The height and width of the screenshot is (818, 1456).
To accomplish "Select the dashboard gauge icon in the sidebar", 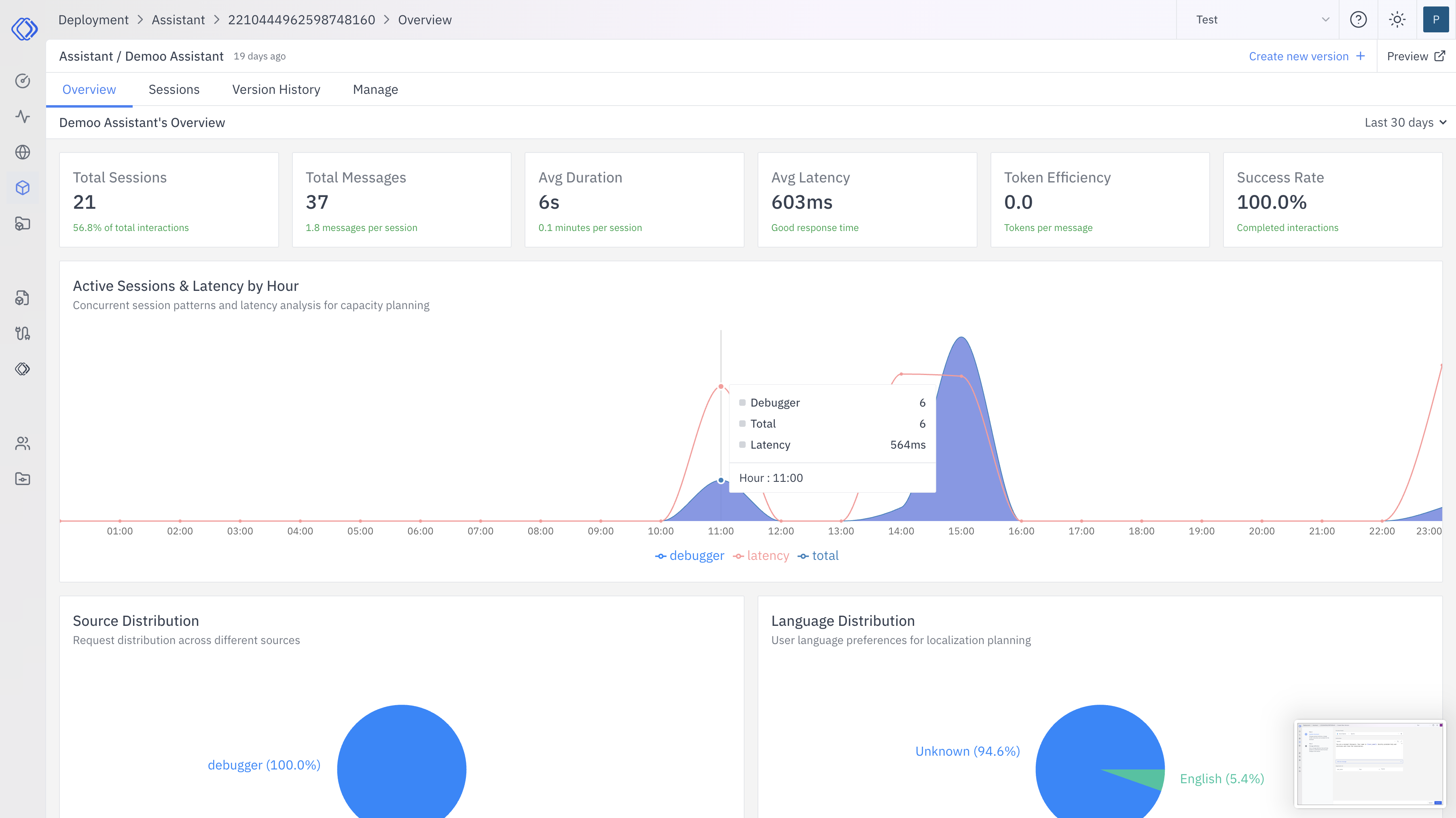I will 23,81.
